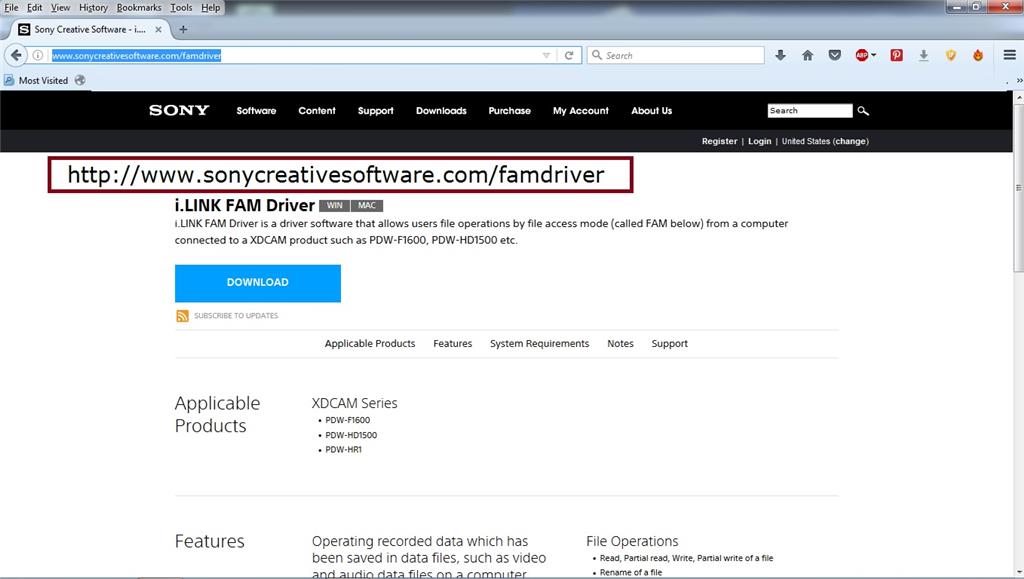Image resolution: width=1024 pixels, height=579 pixels.
Task: Click the File Operations heading
Action: (x=632, y=541)
